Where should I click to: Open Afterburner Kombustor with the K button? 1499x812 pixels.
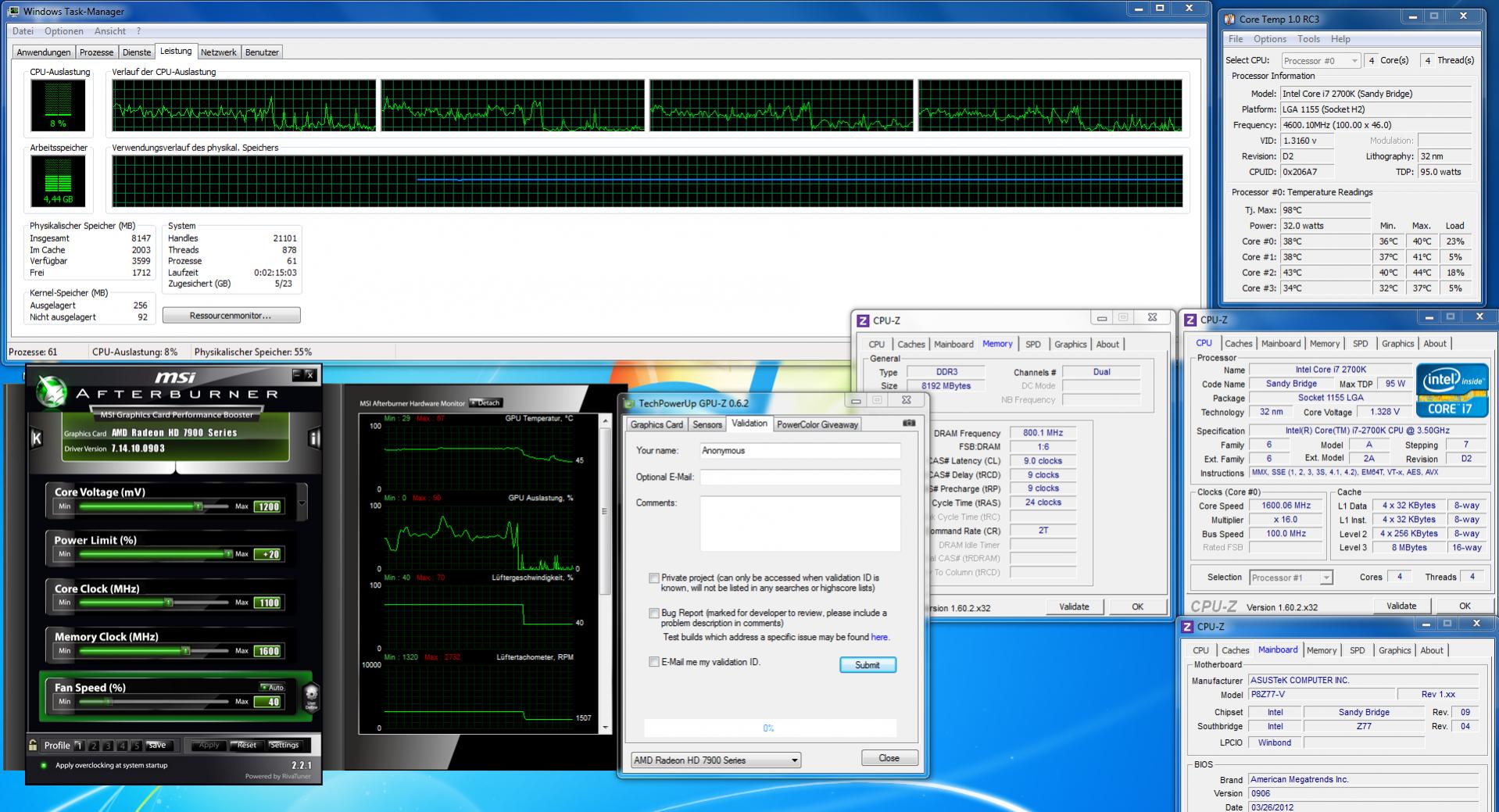tap(36, 438)
